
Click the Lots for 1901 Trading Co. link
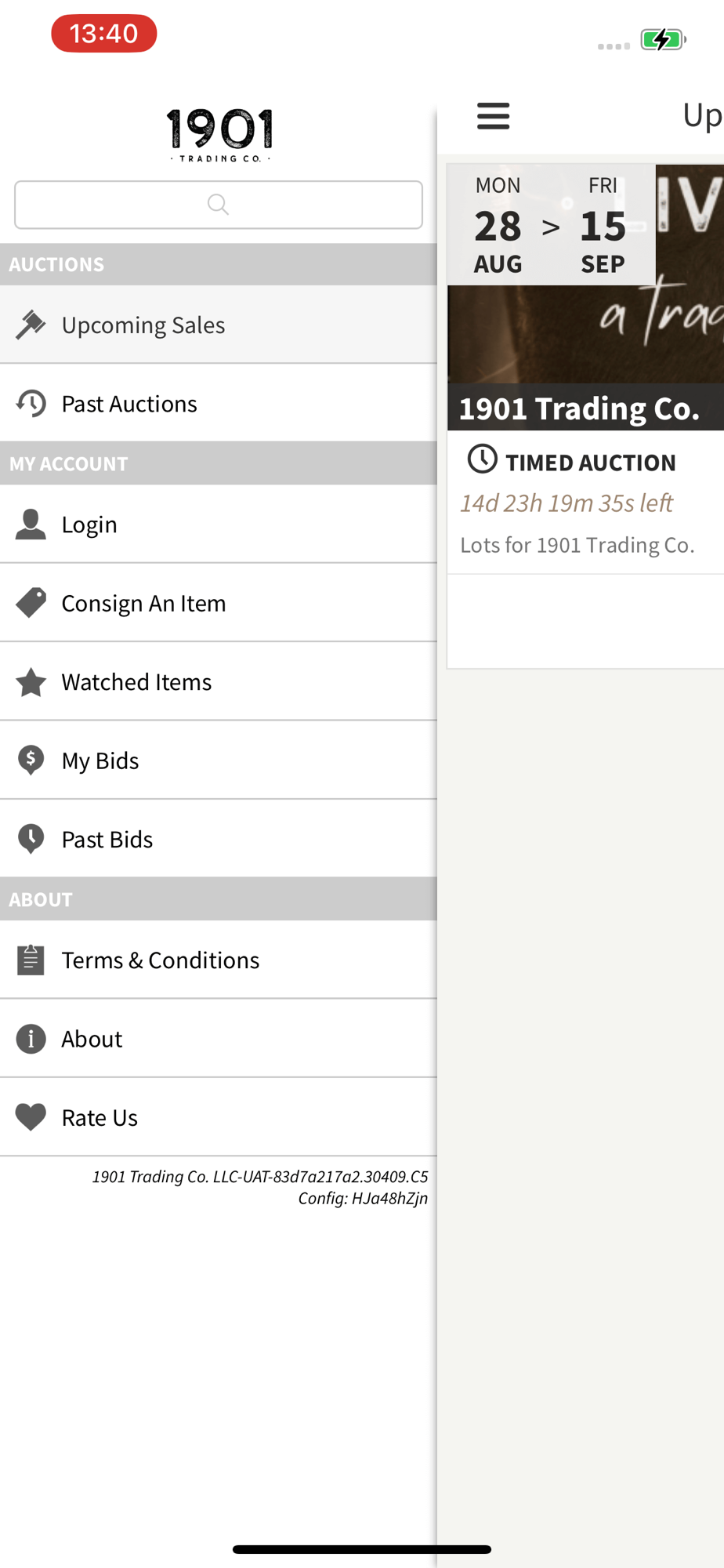pyautogui.click(x=577, y=545)
